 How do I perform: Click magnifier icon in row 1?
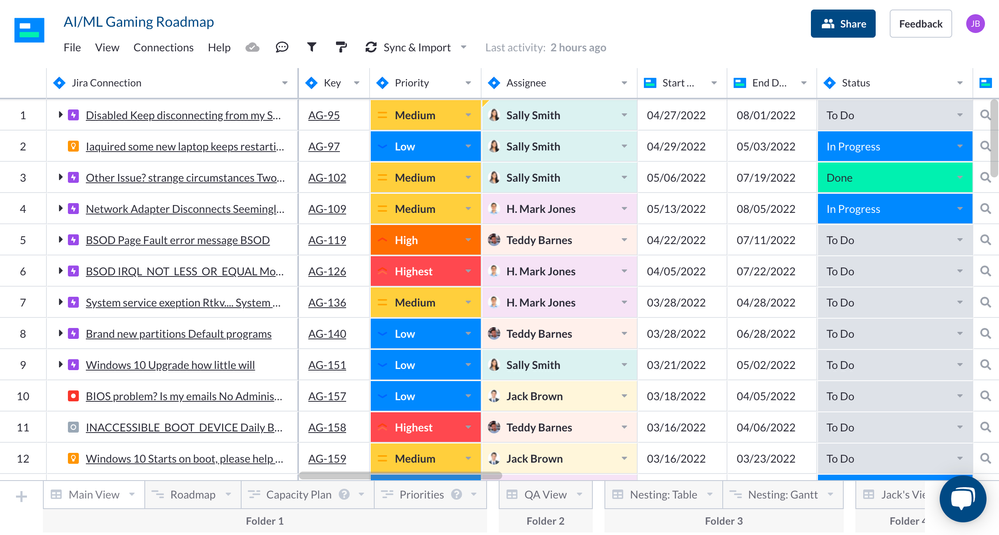point(985,115)
